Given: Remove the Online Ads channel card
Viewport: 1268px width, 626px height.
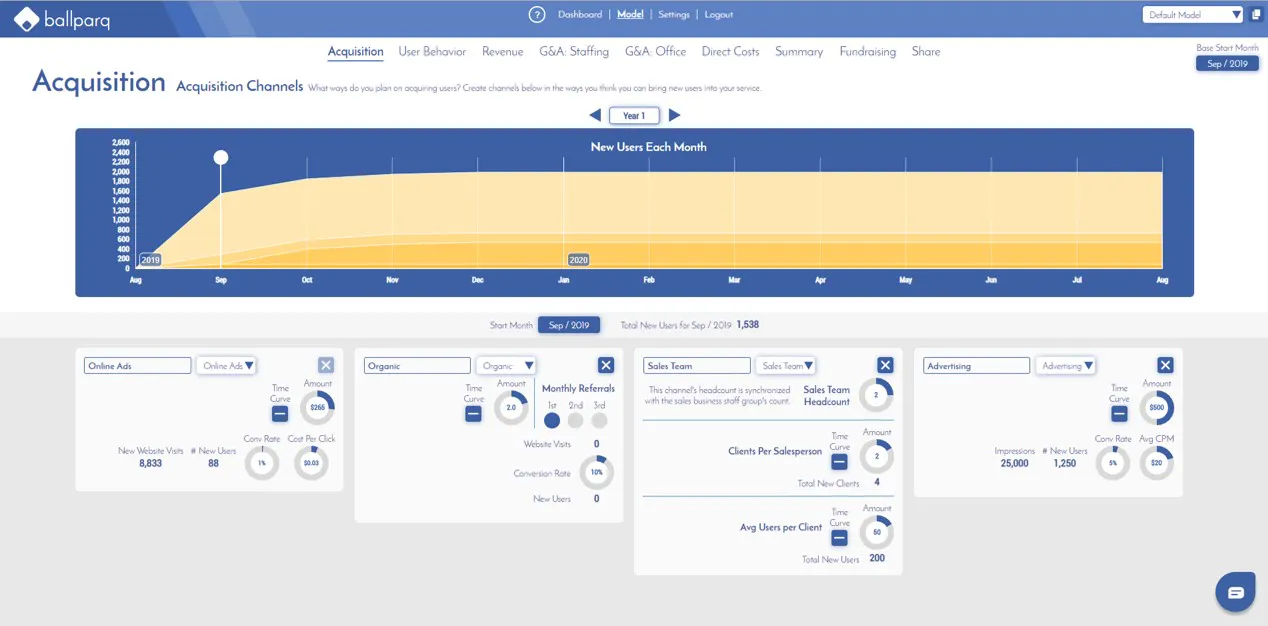Looking at the screenshot, I should [x=326, y=366].
